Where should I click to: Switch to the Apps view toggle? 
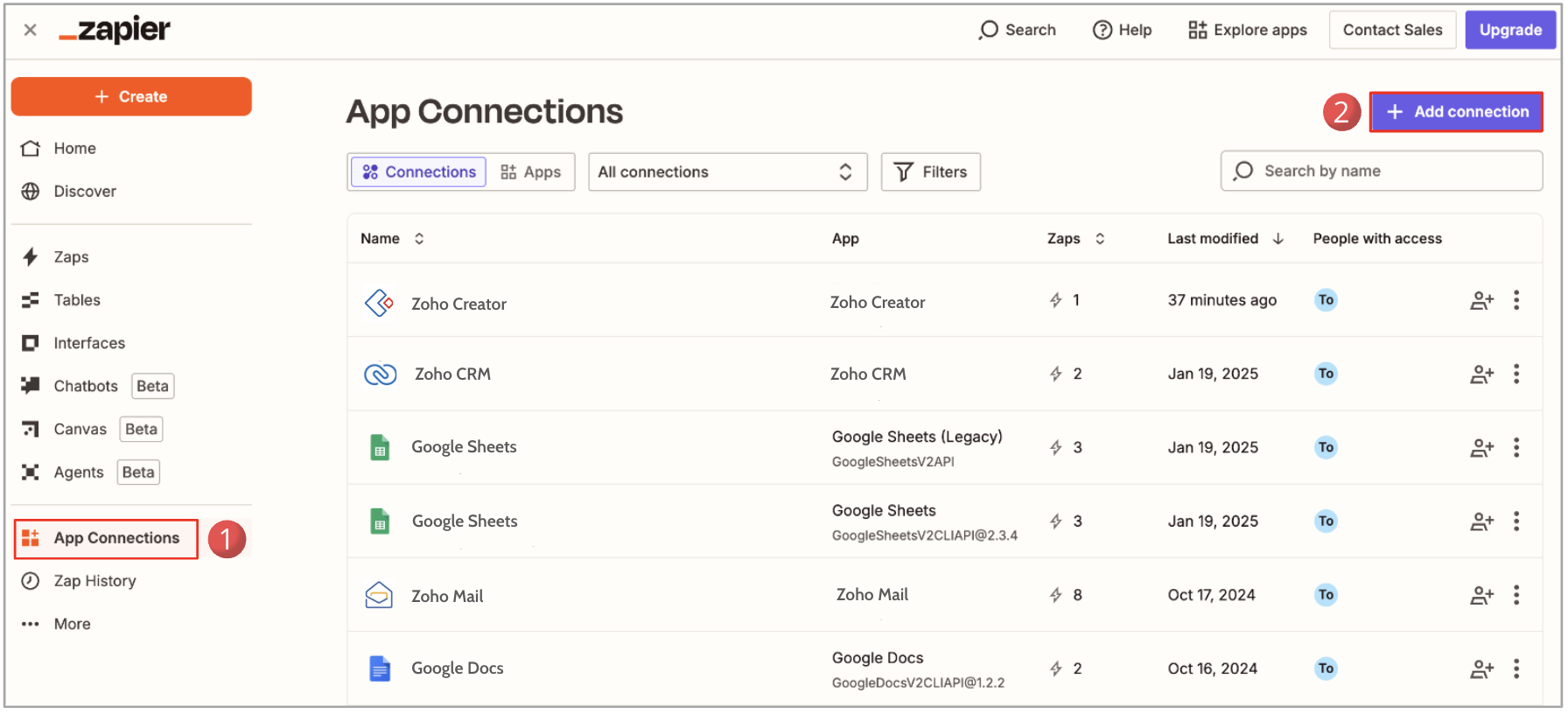(531, 172)
